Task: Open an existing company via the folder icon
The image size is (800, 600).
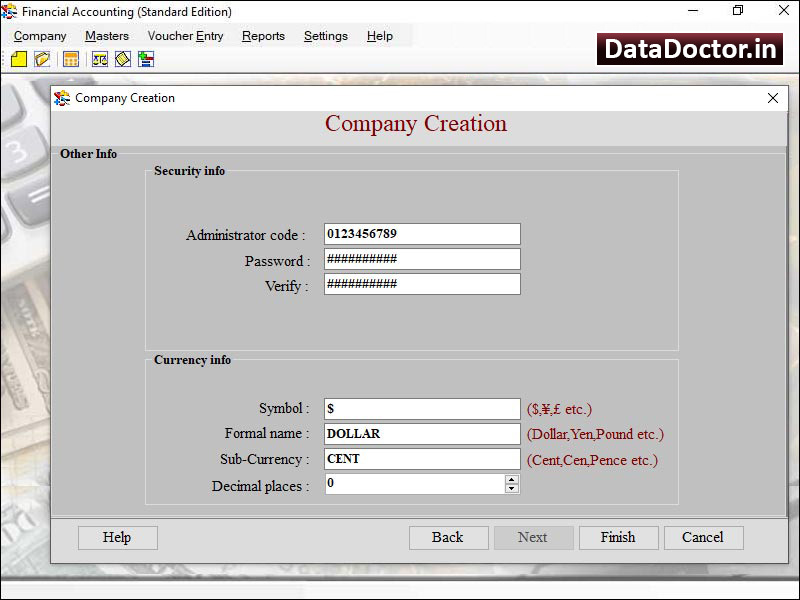Action: pyautogui.click(x=42, y=59)
